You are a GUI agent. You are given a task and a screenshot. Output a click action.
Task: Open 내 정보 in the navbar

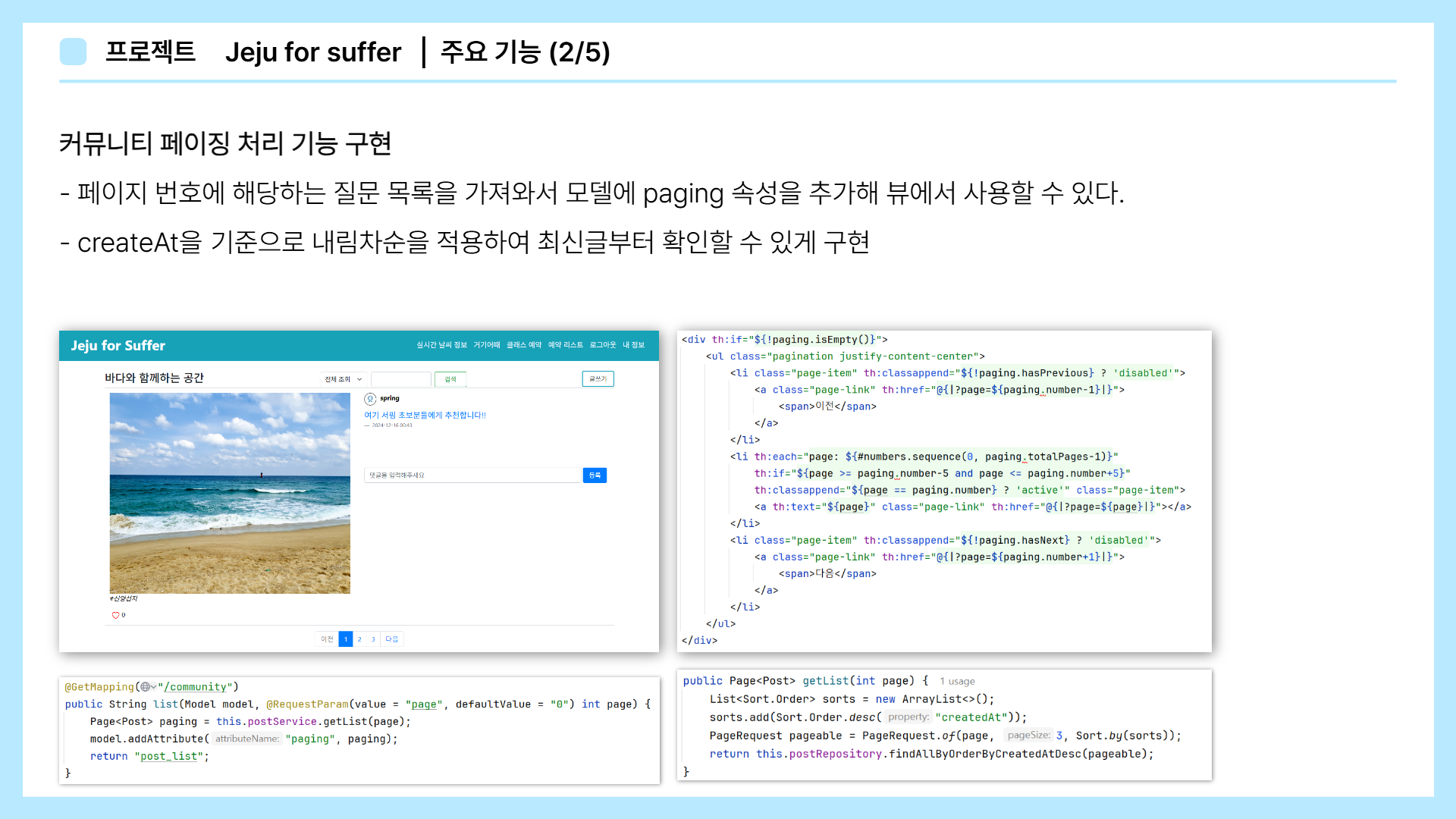coord(633,345)
